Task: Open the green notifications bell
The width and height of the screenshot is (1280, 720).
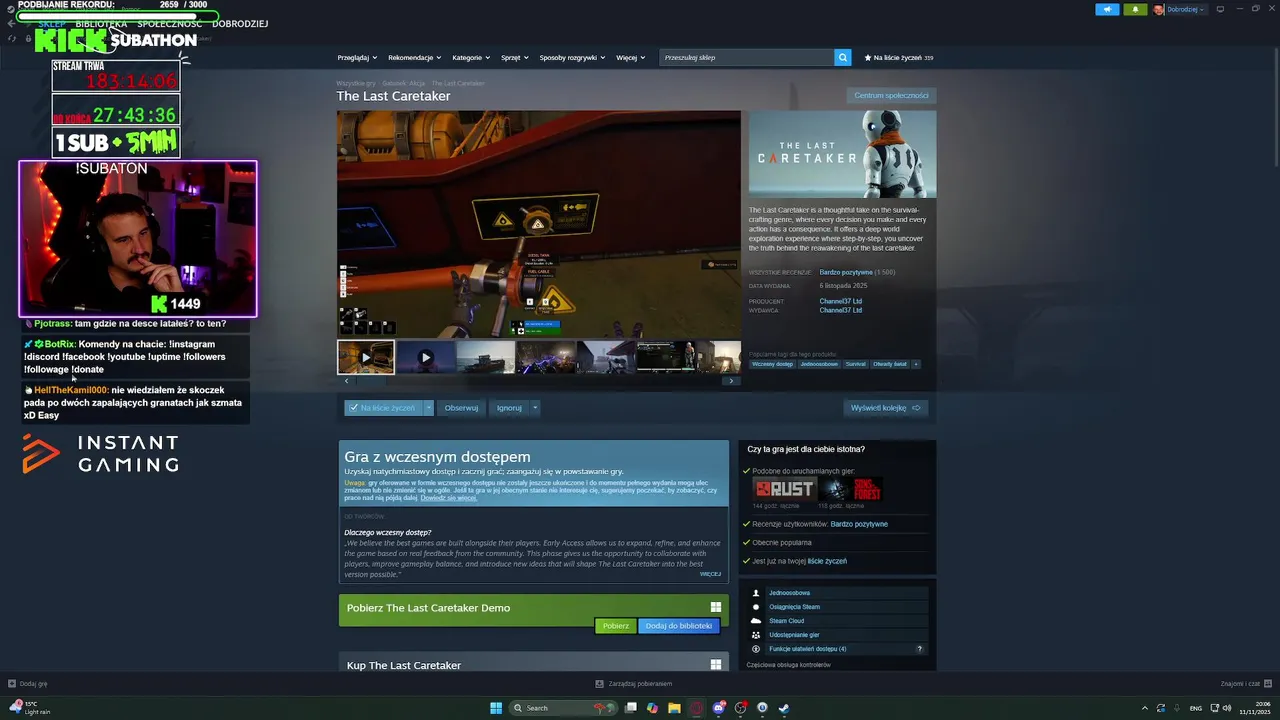Action: pyautogui.click(x=1135, y=9)
